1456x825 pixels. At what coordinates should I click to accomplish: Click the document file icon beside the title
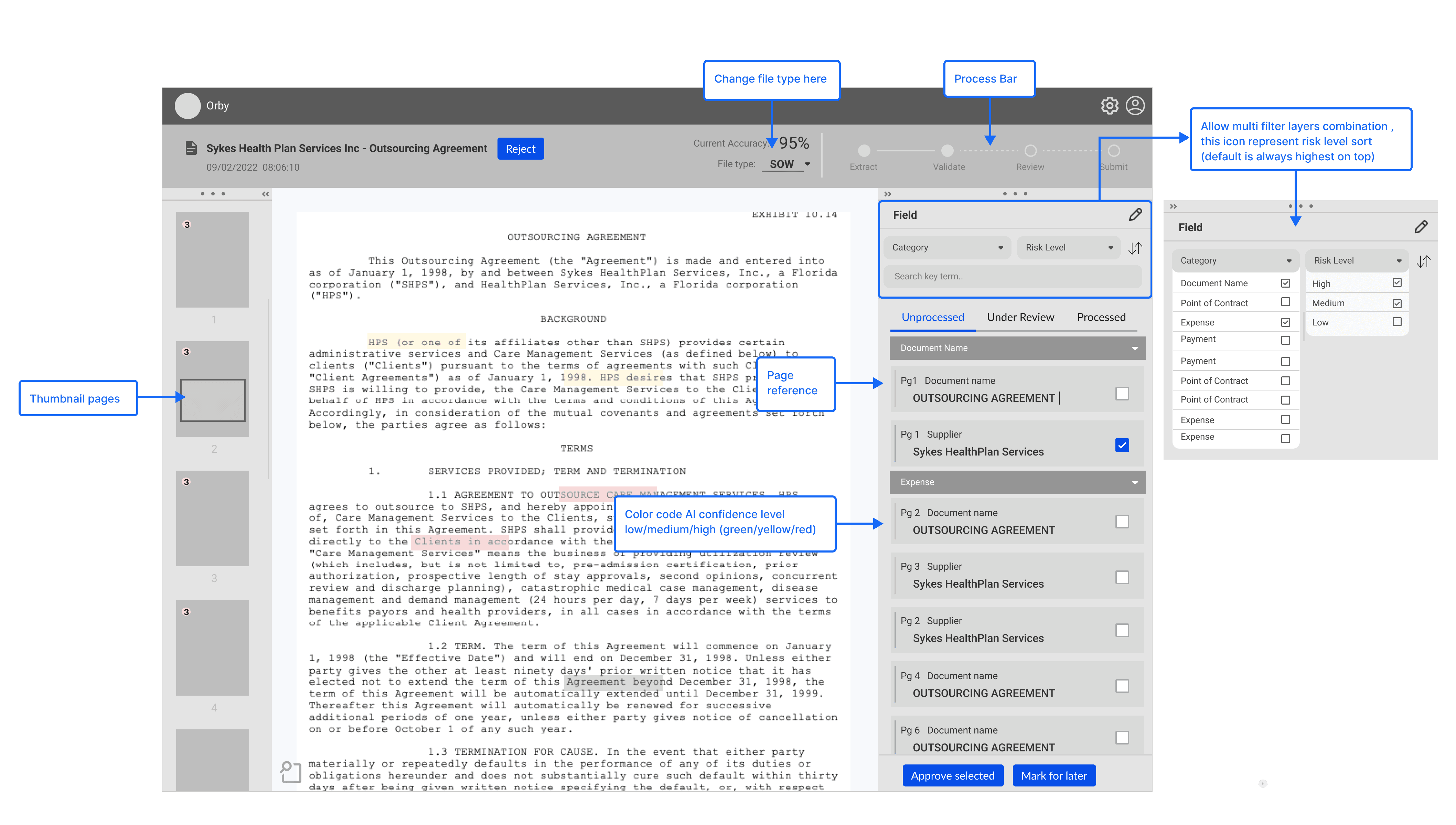tap(192, 149)
